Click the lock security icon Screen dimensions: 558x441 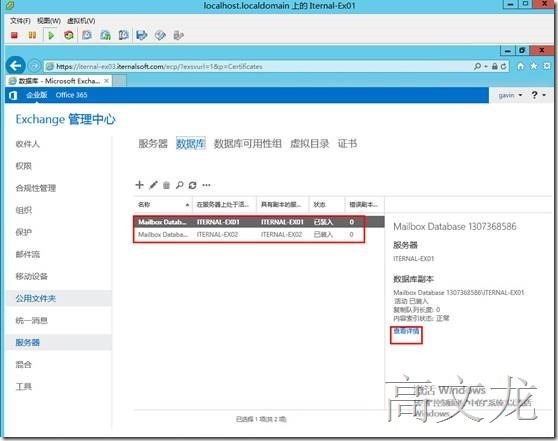click(x=495, y=66)
